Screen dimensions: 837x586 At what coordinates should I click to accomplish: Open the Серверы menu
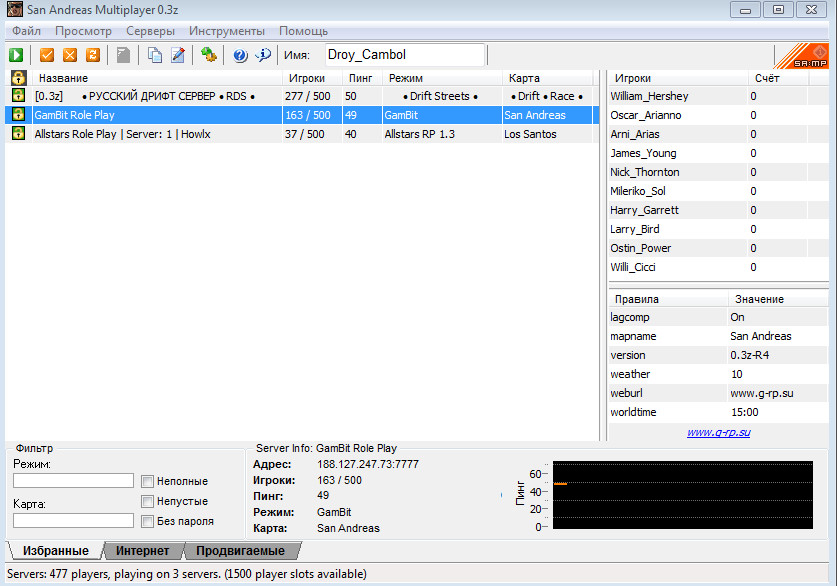[151, 31]
